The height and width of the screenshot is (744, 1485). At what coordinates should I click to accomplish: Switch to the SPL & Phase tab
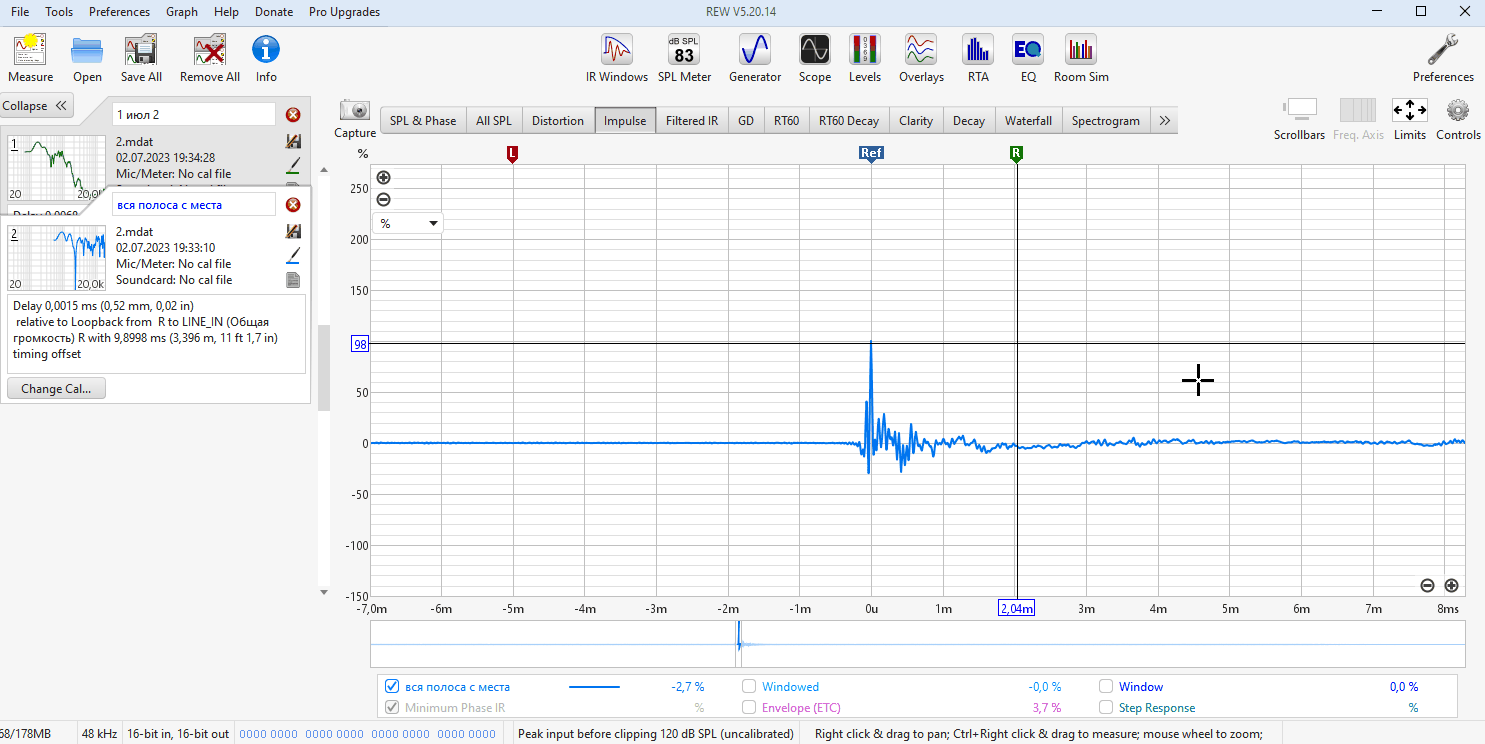[423, 121]
